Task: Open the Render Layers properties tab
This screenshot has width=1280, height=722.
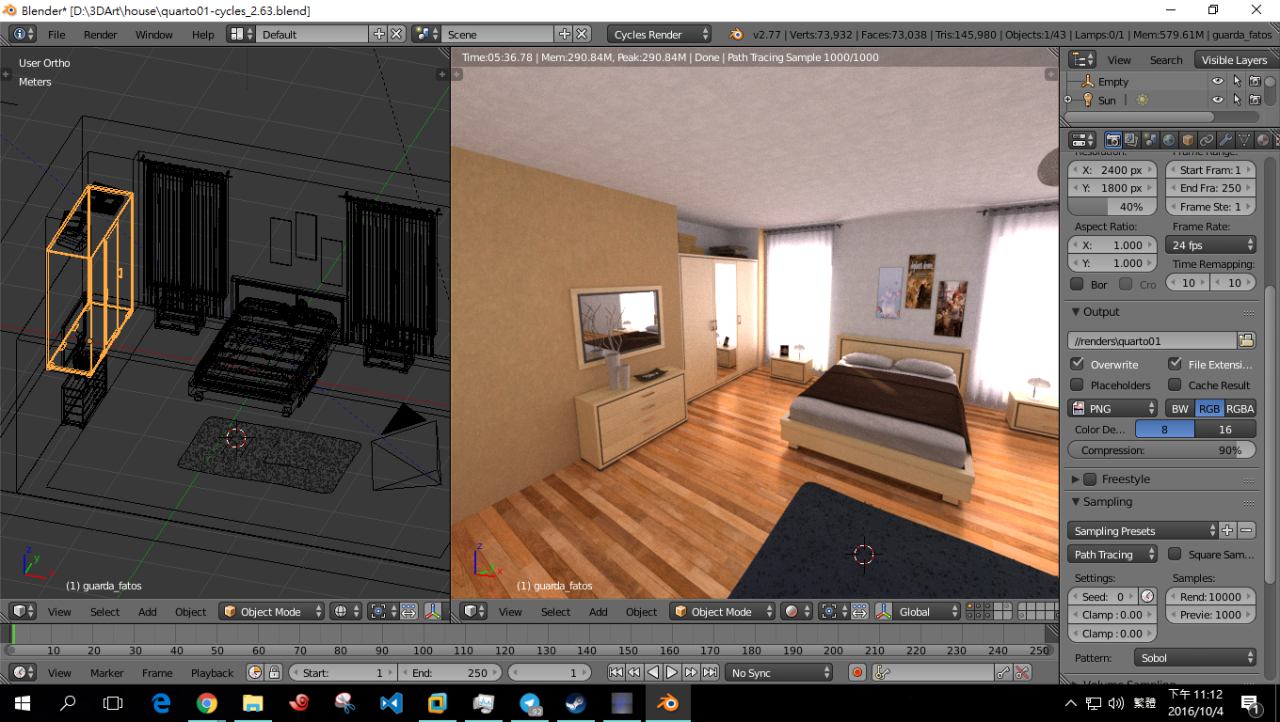Action: [1131, 140]
